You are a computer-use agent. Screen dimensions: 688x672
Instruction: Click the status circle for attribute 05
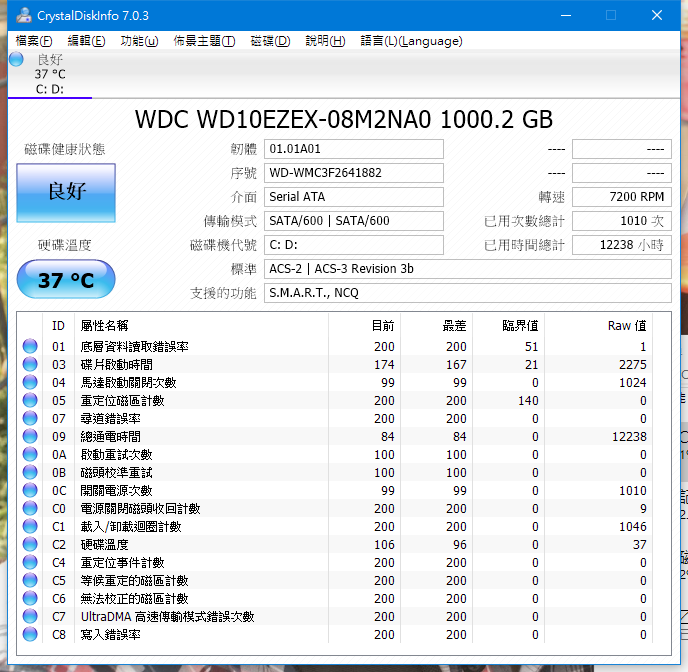point(30,400)
